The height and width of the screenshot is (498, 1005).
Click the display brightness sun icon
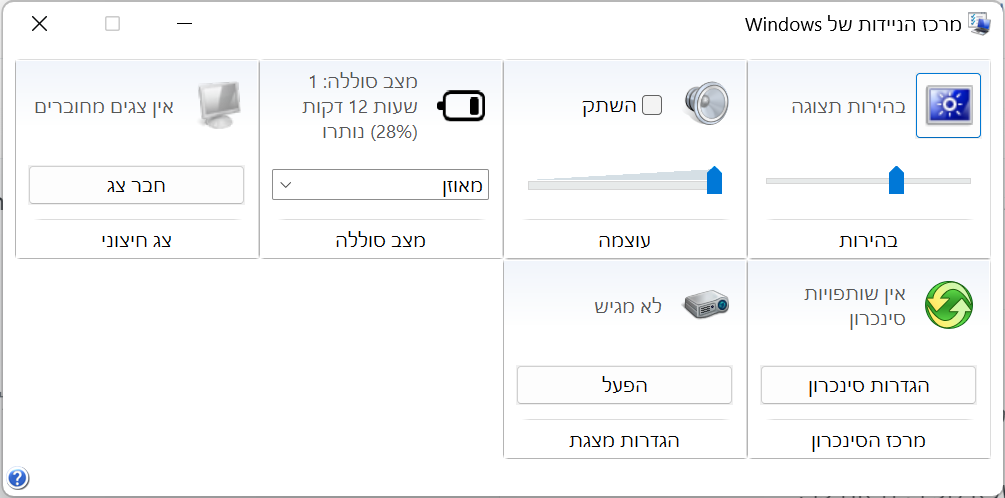[948, 106]
